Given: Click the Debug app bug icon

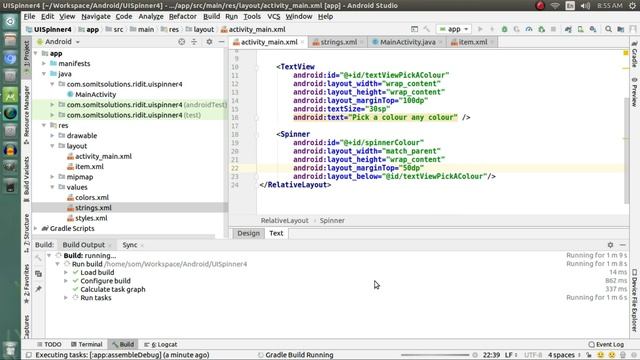Looking at the screenshot, I should pyautogui.click(x=504, y=29).
